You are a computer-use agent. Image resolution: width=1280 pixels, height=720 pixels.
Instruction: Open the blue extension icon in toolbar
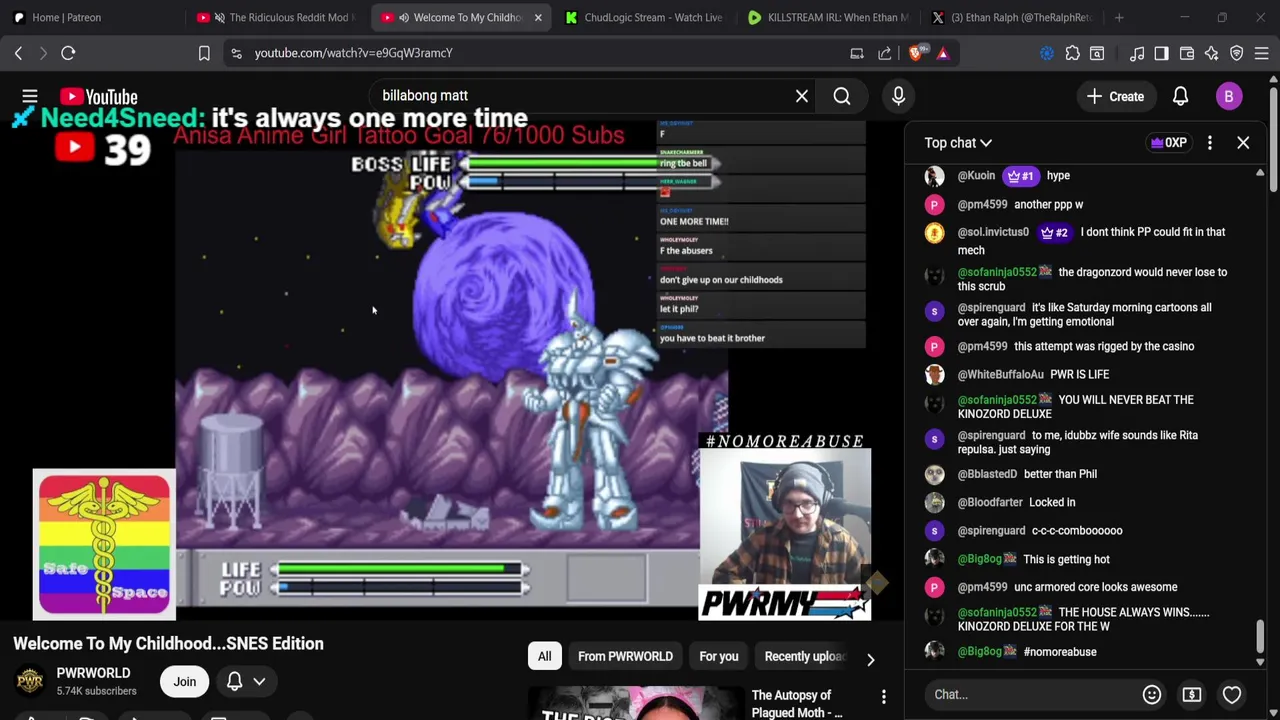(1047, 53)
